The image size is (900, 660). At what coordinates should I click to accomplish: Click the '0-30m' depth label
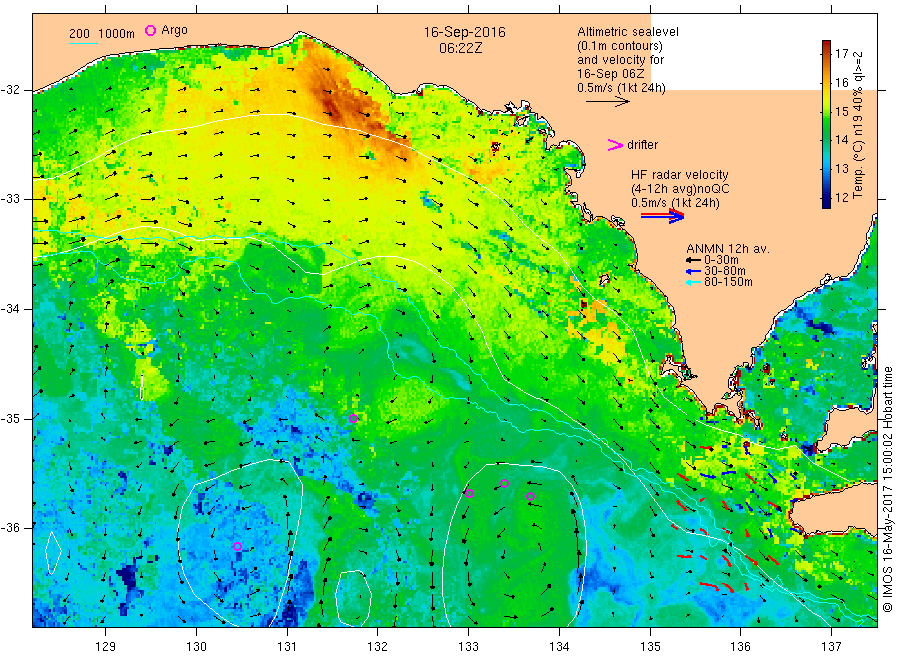721,260
